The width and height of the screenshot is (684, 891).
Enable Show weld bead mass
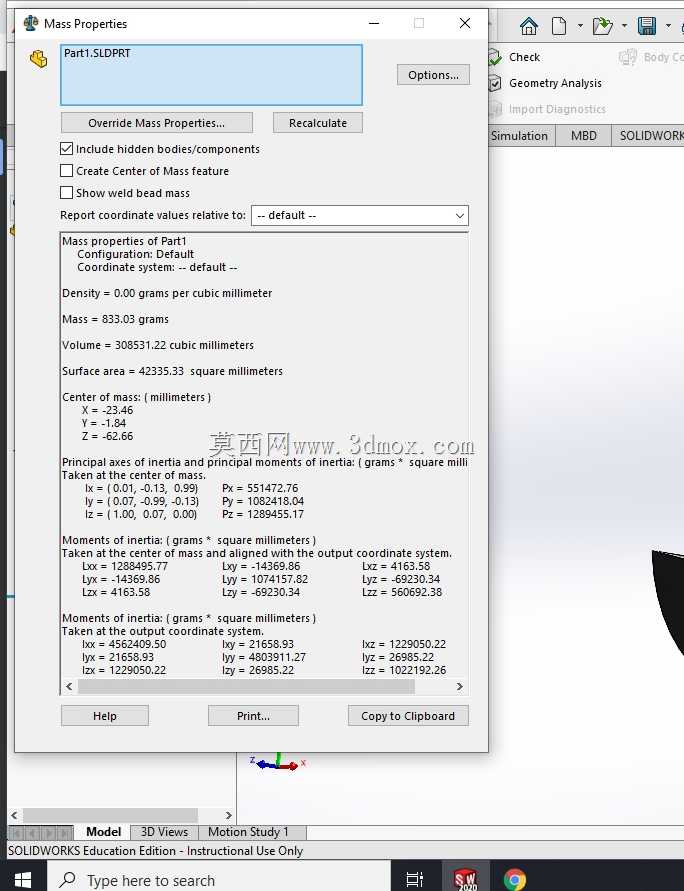tap(66, 193)
